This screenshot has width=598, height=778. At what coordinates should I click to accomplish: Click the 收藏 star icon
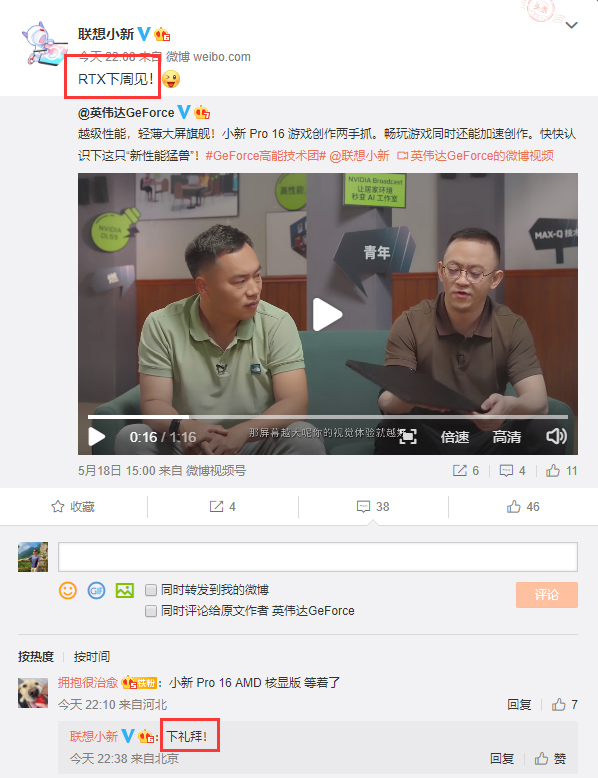pyautogui.click(x=58, y=507)
